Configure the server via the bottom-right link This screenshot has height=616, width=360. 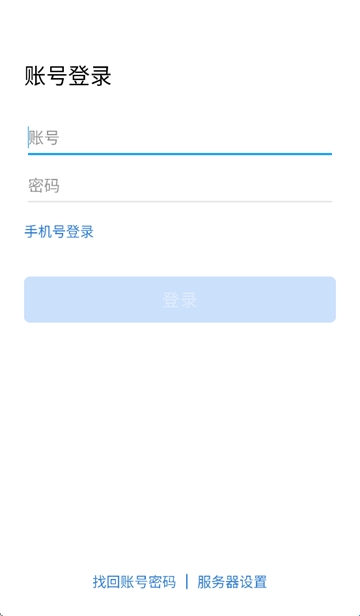point(232,582)
